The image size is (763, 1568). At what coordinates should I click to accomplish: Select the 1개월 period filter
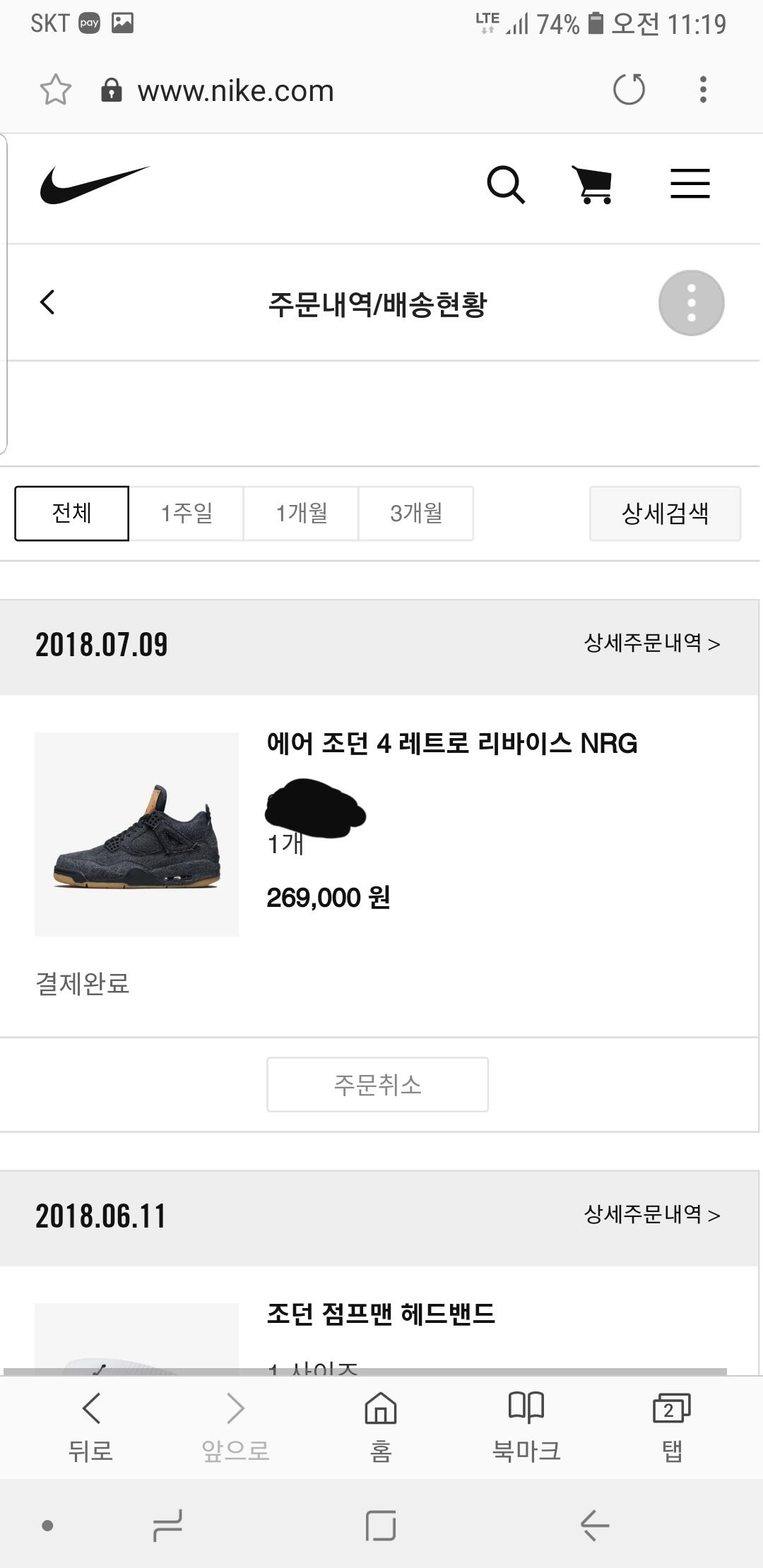301,513
